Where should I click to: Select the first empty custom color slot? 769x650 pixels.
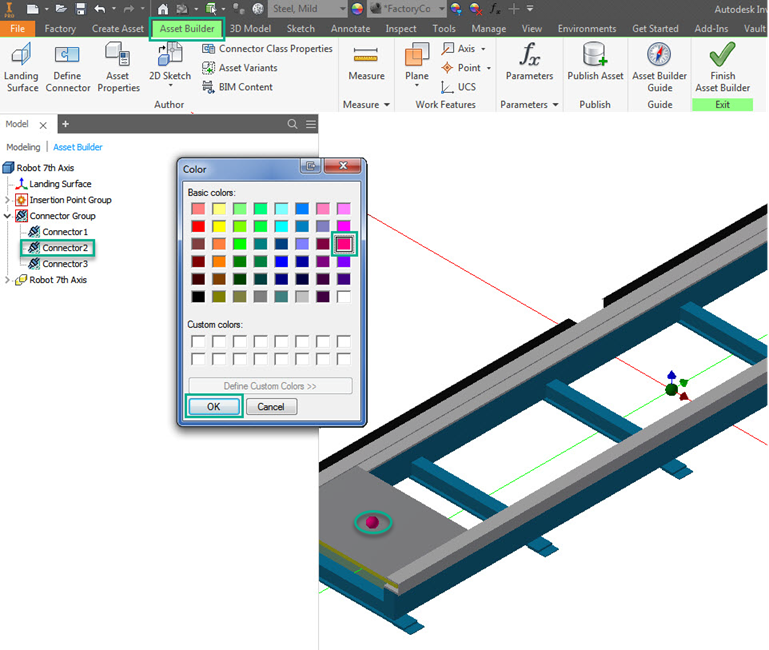198,341
